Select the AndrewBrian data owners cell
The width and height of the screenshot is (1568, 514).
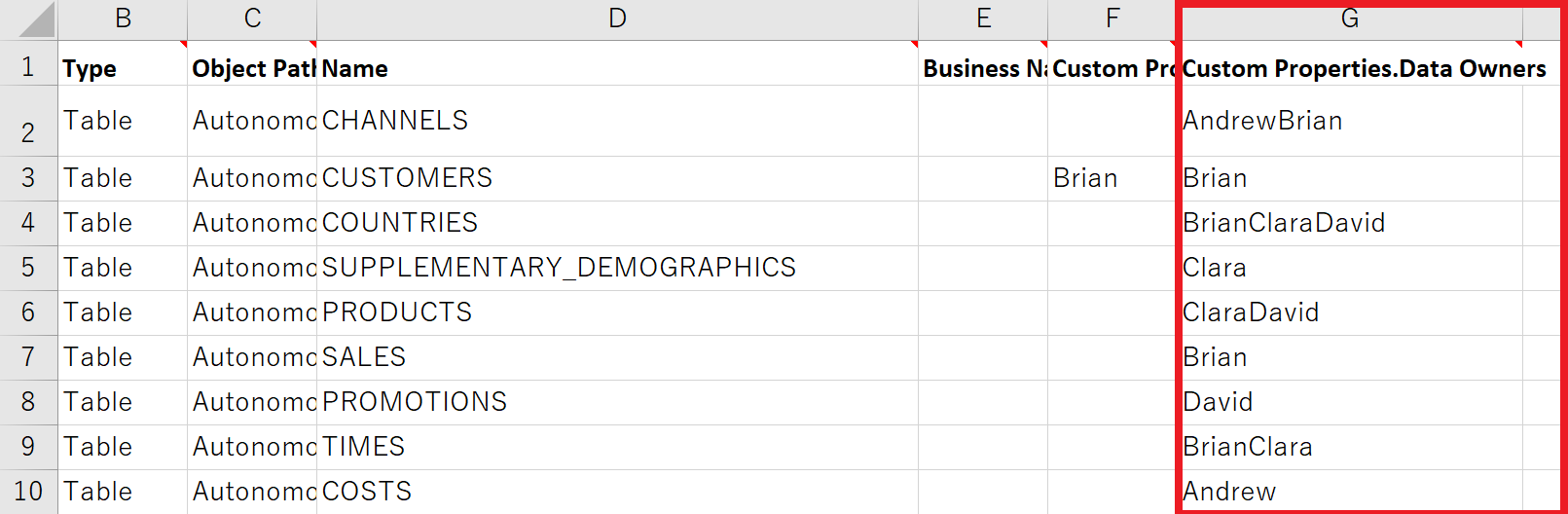(x=1349, y=121)
